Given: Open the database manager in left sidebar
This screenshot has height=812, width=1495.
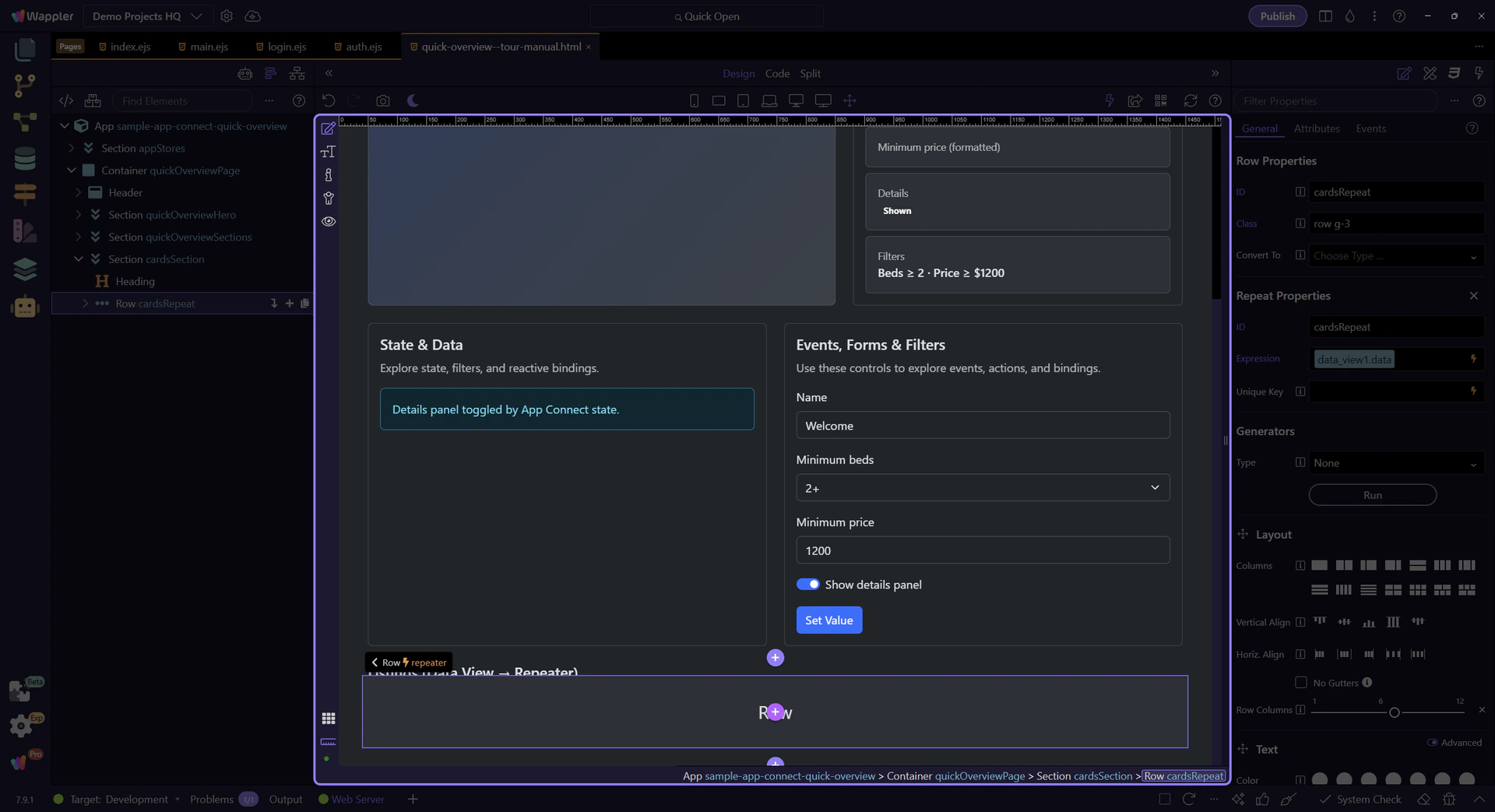Looking at the screenshot, I should click(x=25, y=158).
